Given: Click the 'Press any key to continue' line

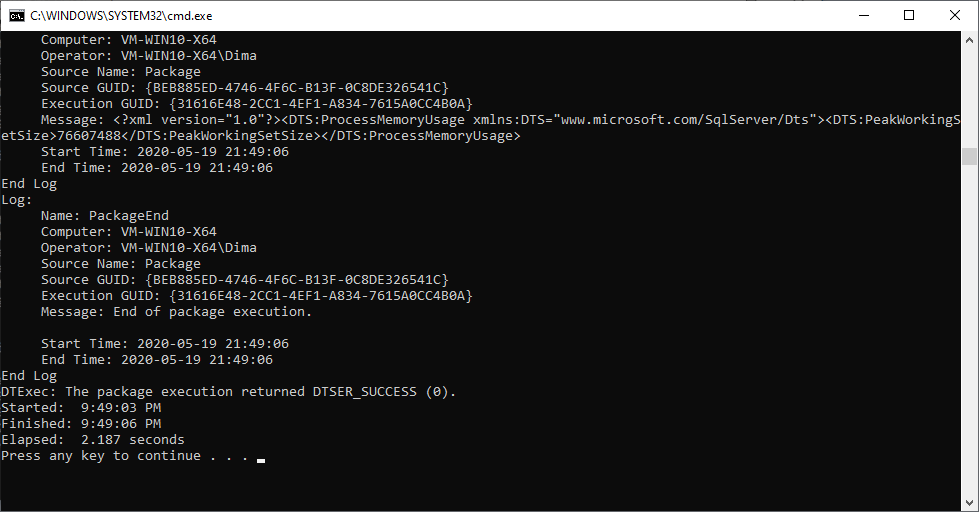Looking at the screenshot, I should coord(125,456).
